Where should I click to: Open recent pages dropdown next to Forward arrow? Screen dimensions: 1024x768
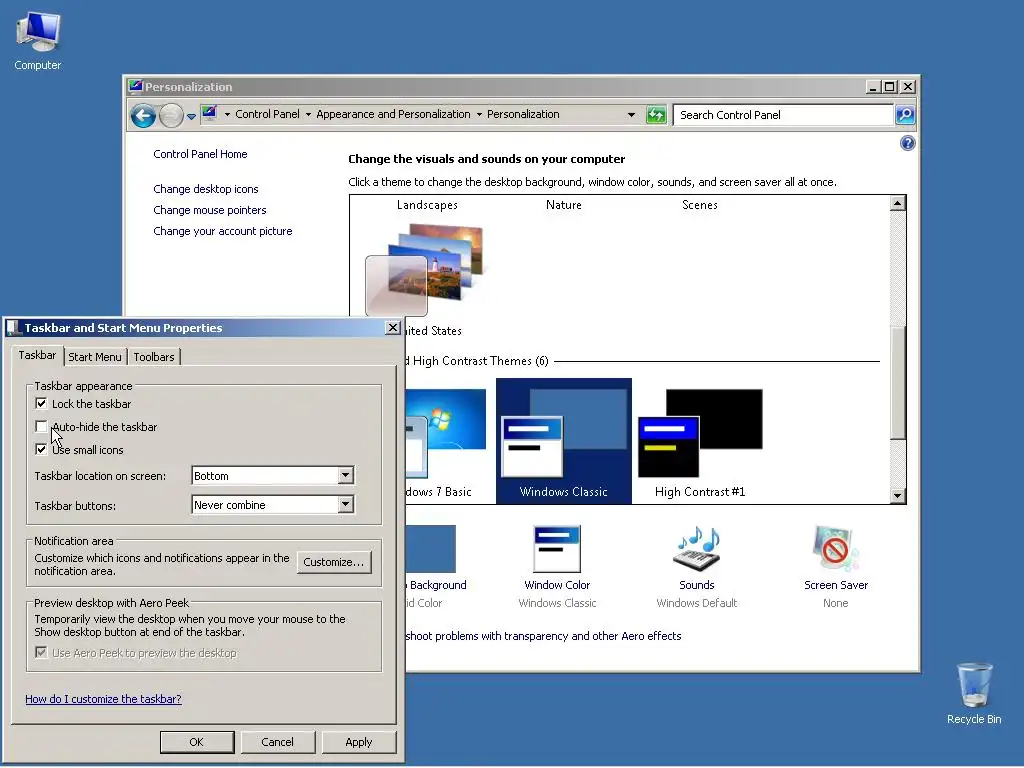click(x=191, y=116)
